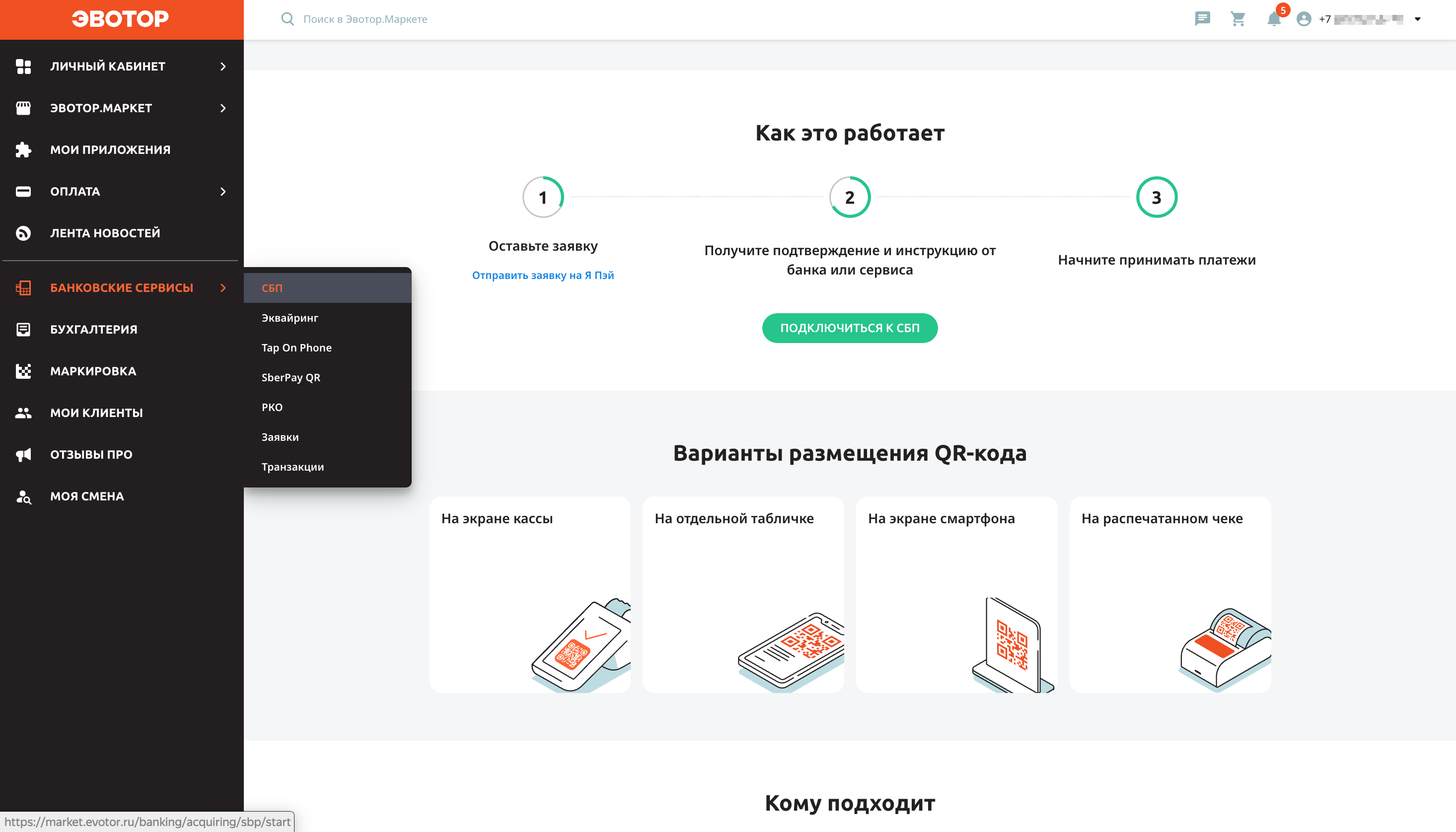Click link Отправить заявку на Я Пэй
This screenshot has width=1456, height=832.
pyautogui.click(x=543, y=276)
